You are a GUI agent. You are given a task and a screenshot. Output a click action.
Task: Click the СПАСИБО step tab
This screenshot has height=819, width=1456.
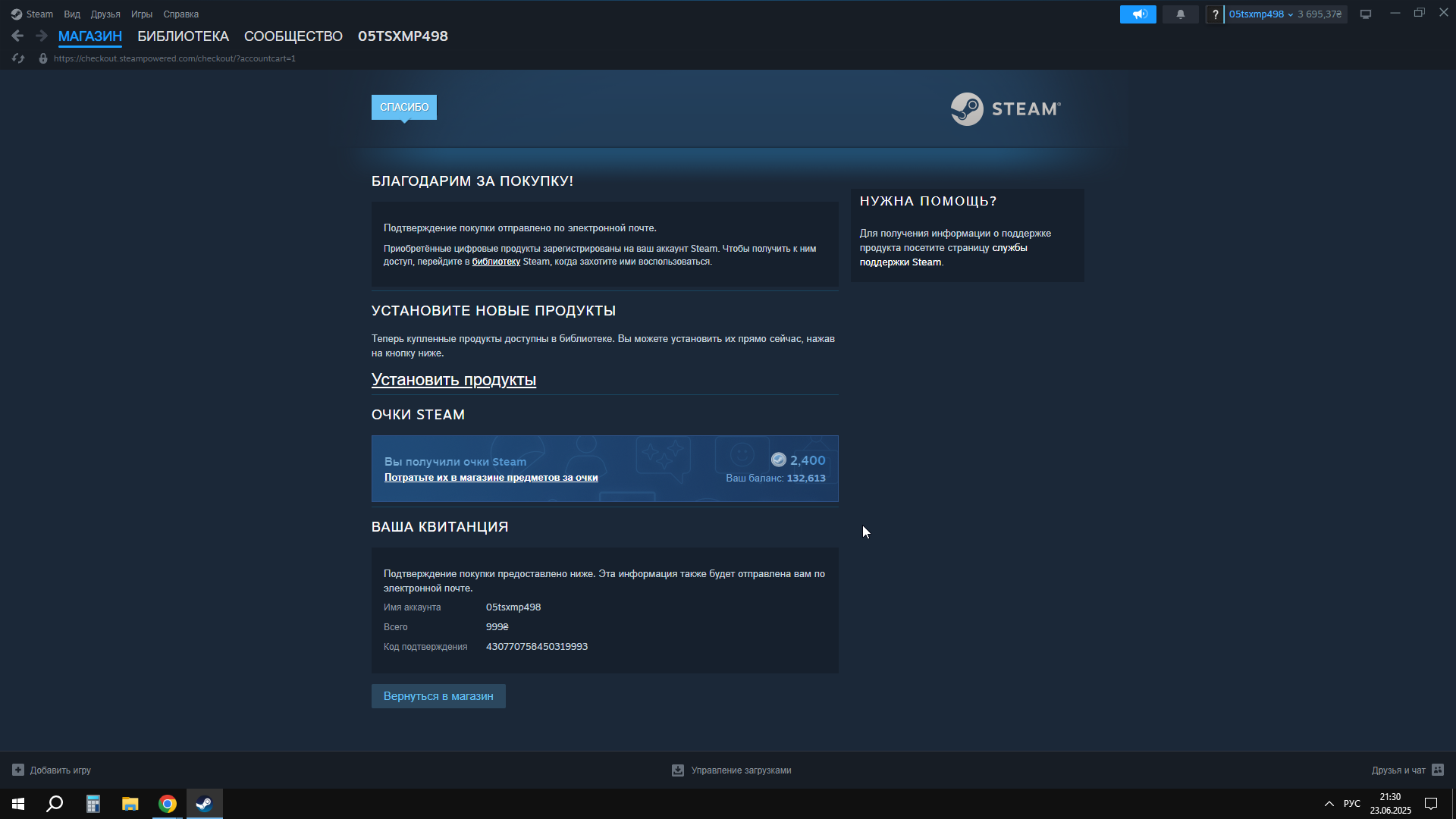[404, 107]
